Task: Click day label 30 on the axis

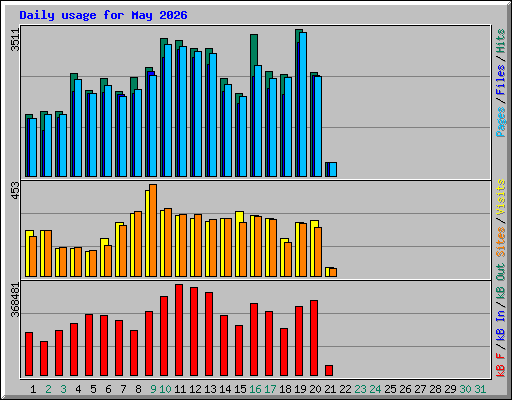Action: tap(465, 389)
